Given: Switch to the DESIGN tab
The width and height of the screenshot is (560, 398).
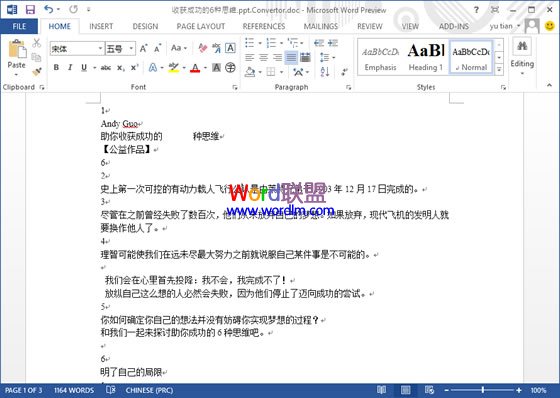Looking at the screenshot, I should pos(145,26).
